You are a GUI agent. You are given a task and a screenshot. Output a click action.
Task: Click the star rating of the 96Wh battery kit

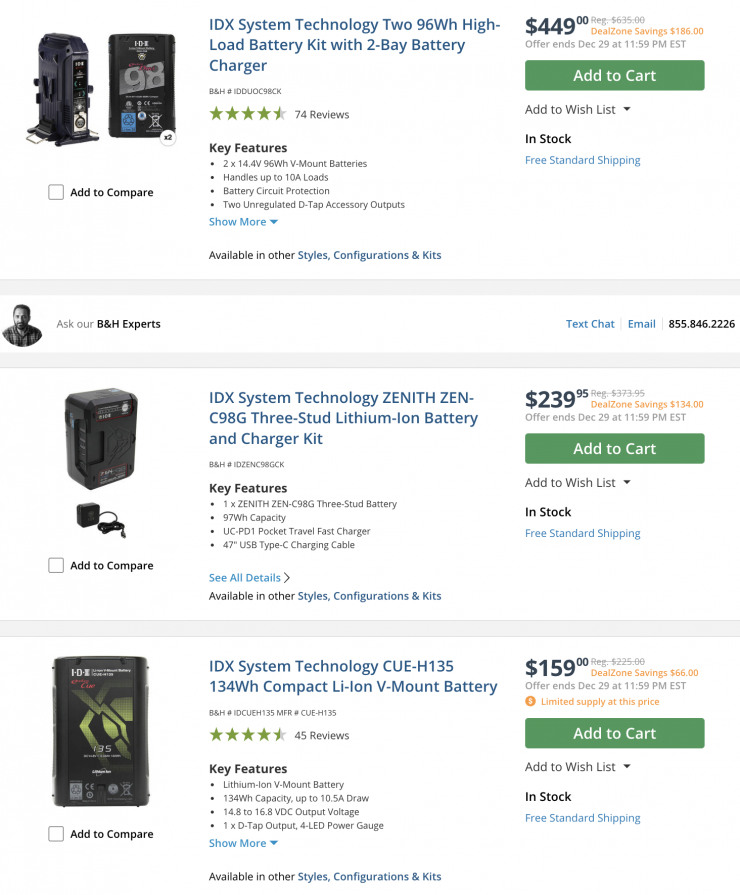[248, 114]
